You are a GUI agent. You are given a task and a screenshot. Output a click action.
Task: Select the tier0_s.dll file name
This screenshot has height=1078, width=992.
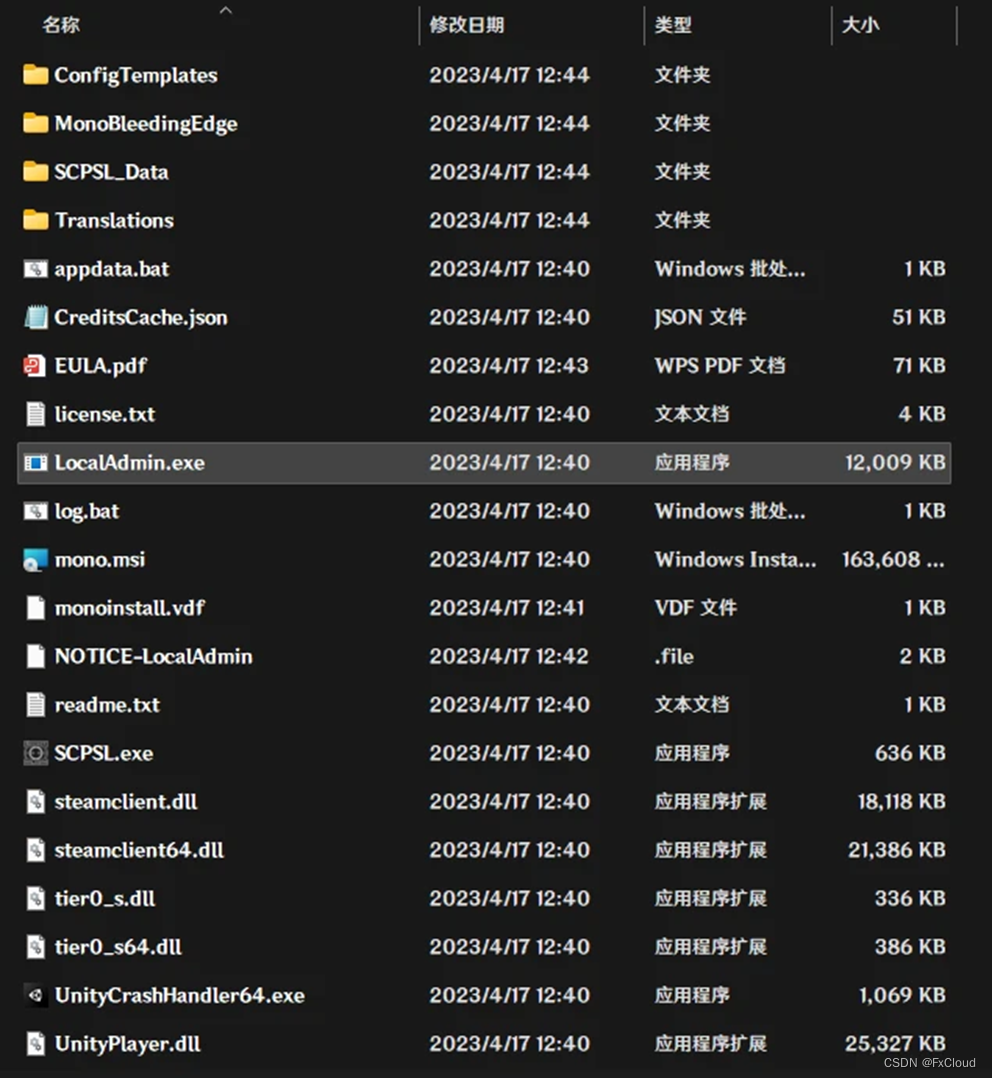point(104,899)
